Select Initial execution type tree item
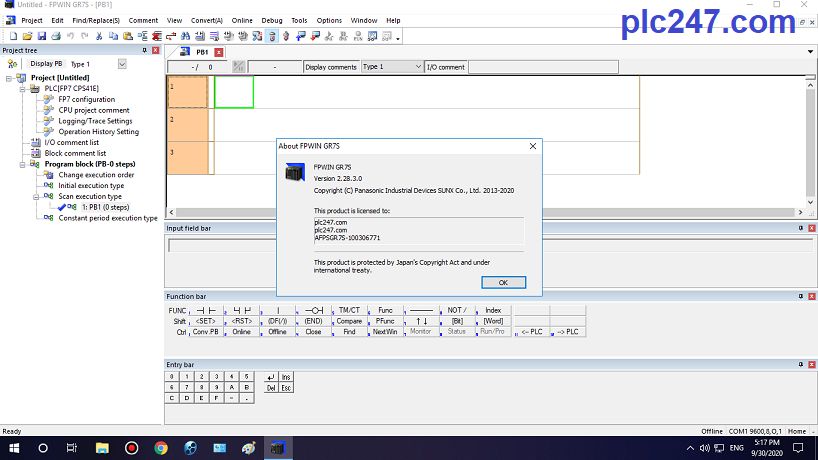 pyautogui.click(x=91, y=186)
